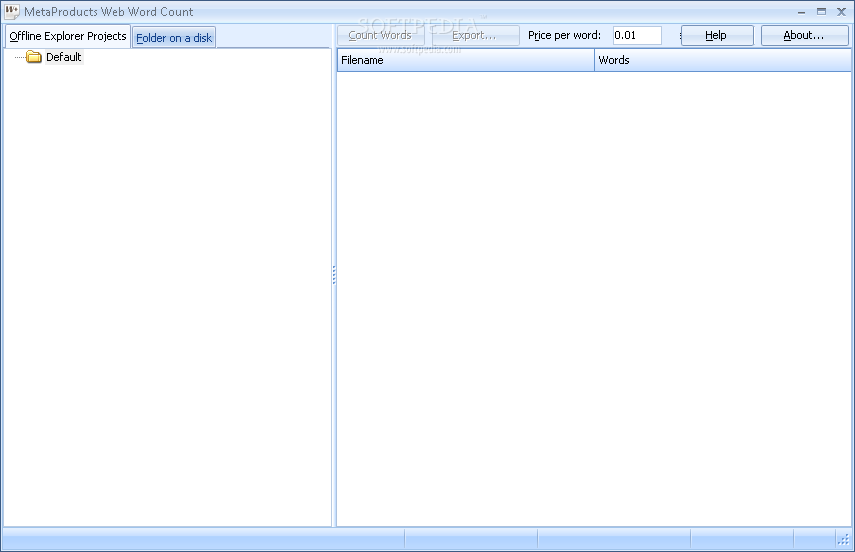Maximize the Web Word Count window

click(x=821, y=11)
